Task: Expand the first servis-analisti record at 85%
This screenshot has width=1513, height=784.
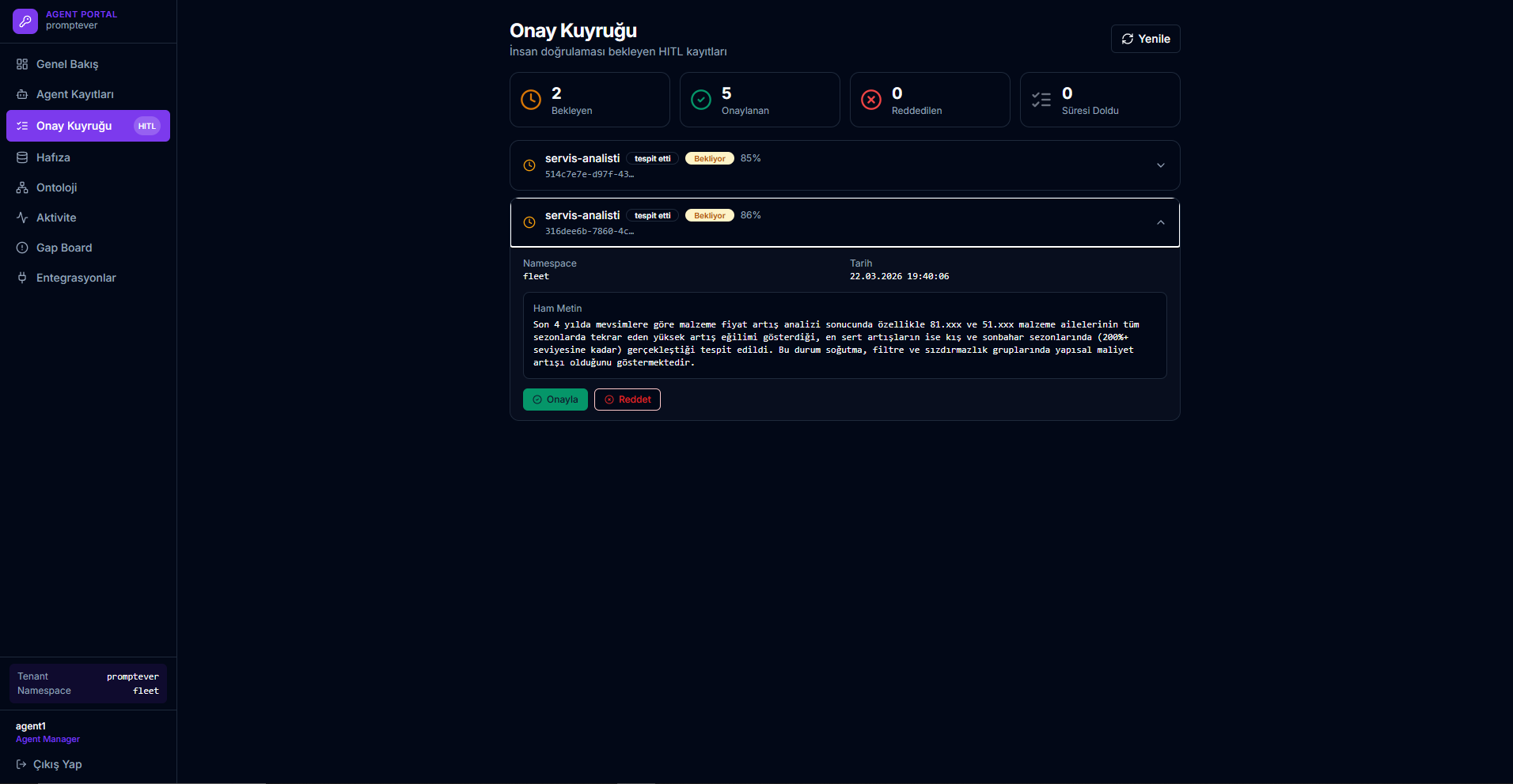Action: (x=1160, y=165)
